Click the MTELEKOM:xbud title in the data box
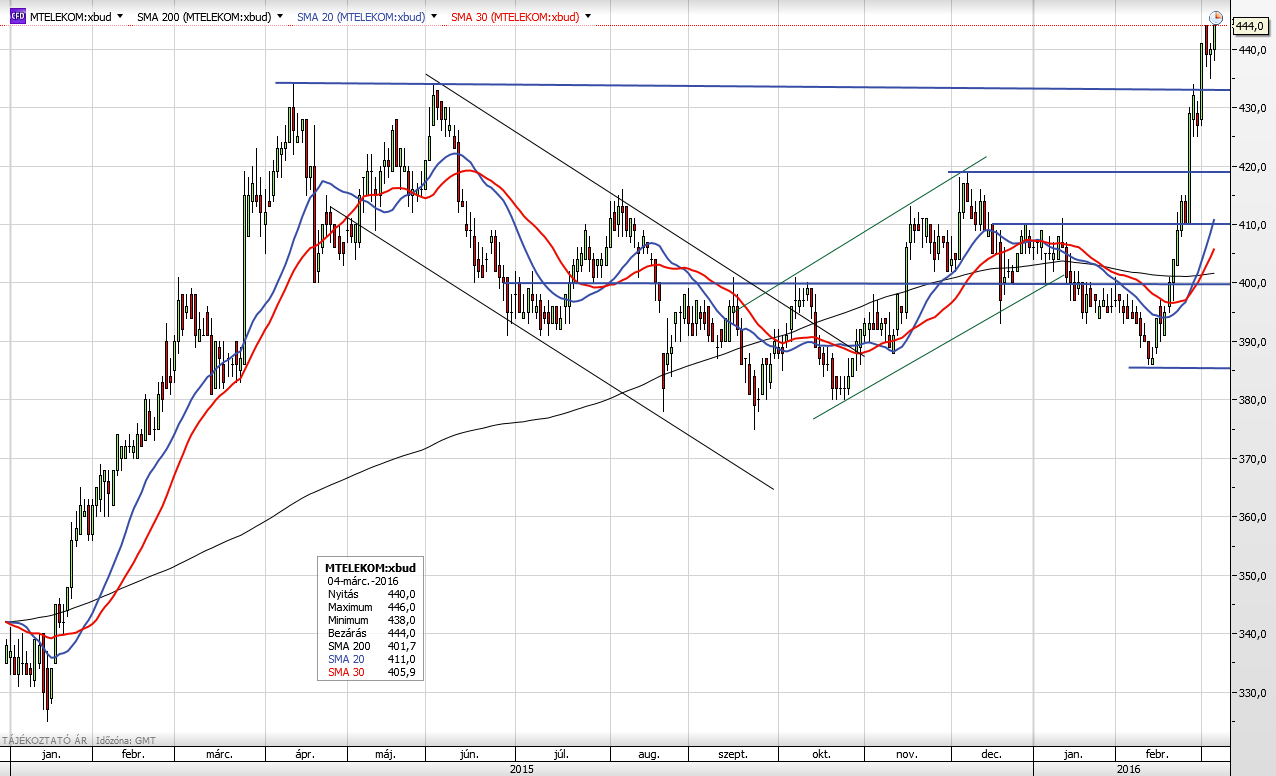The width and height of the screenshot is (1276, 776). pyautogui.click(x=370, y=567)
